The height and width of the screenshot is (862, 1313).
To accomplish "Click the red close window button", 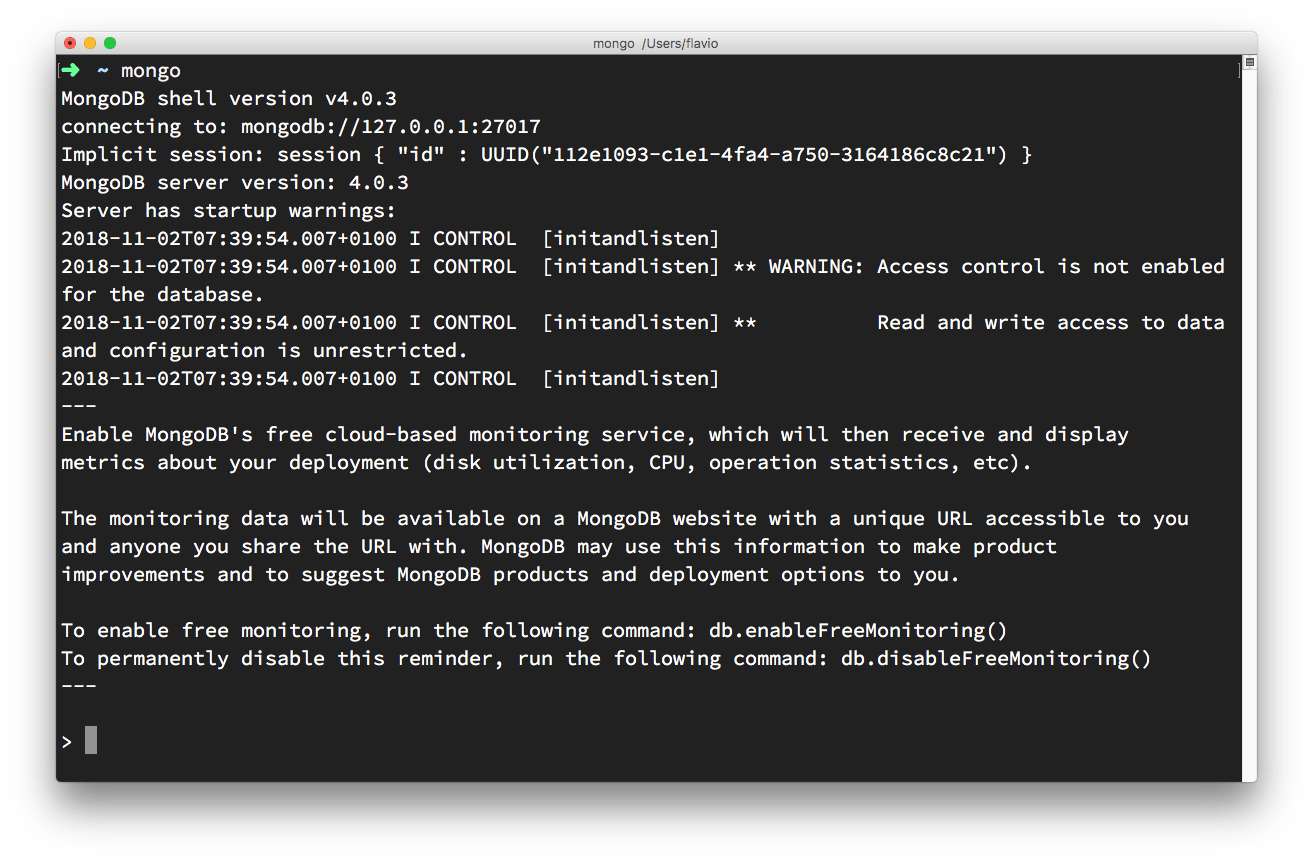I will point(70,43).
